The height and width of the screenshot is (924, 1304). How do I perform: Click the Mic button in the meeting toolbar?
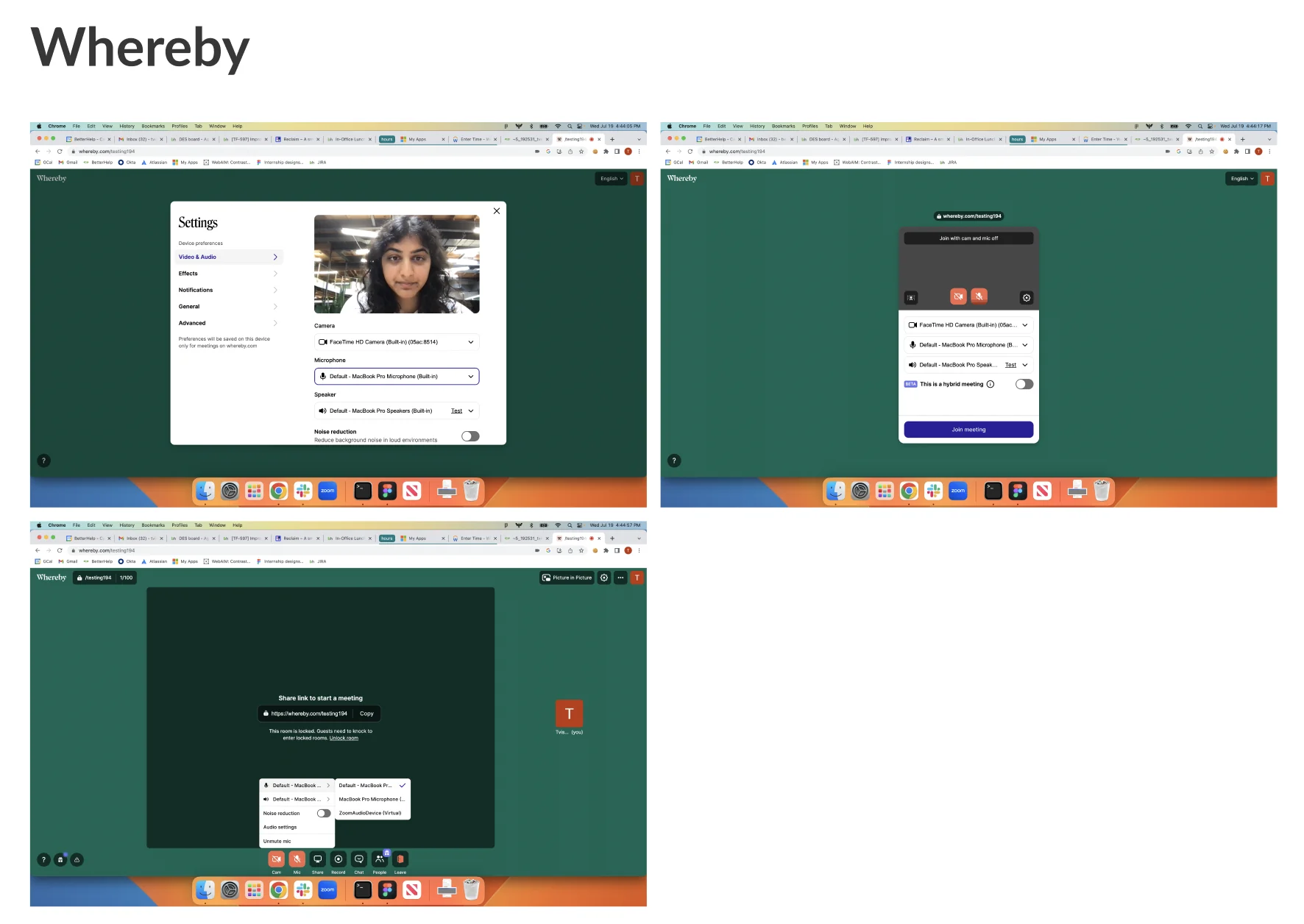coord(297,859)
